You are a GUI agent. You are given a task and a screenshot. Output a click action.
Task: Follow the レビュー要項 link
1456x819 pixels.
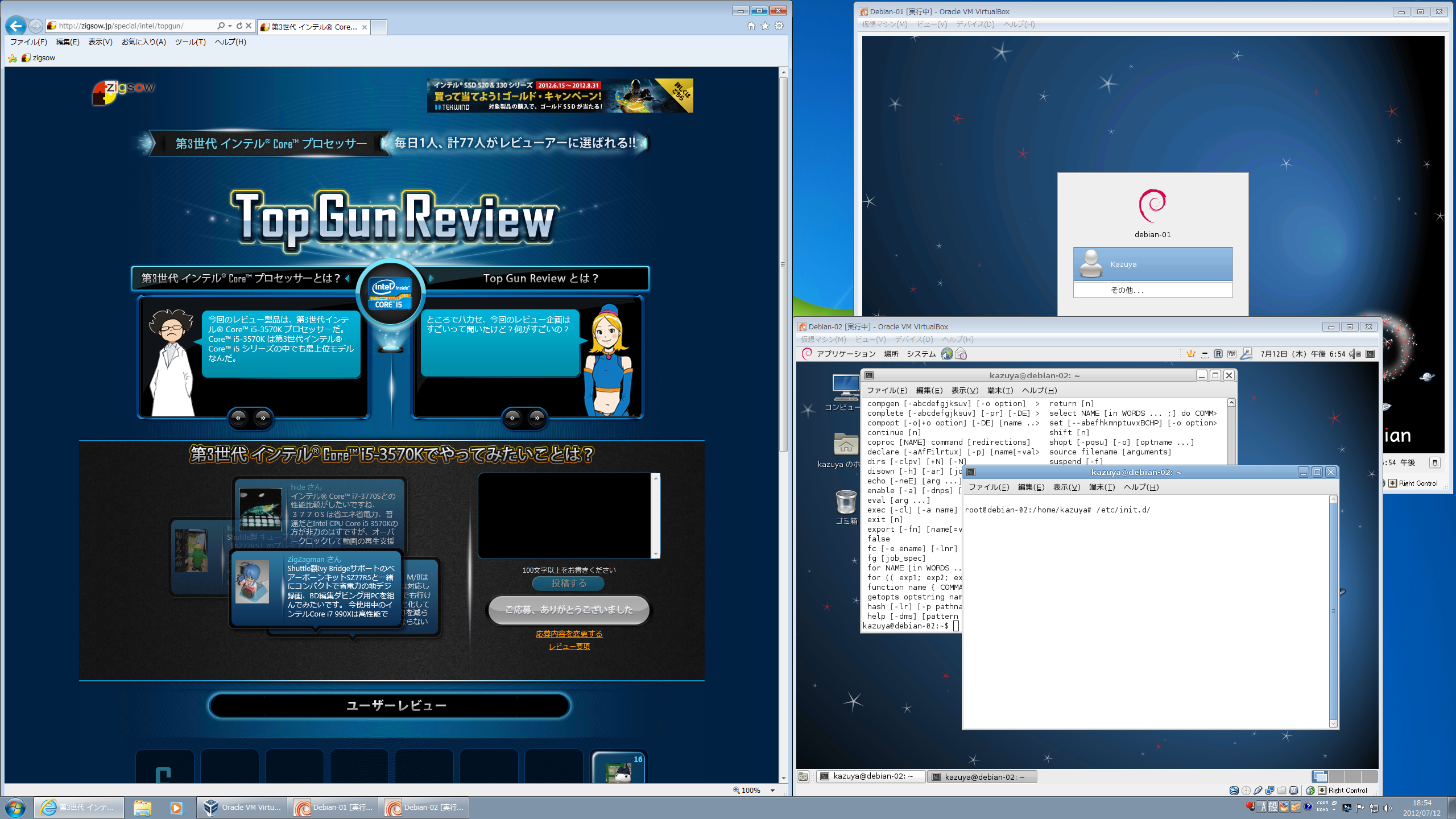pyautogui.click(x=569, y=647)
